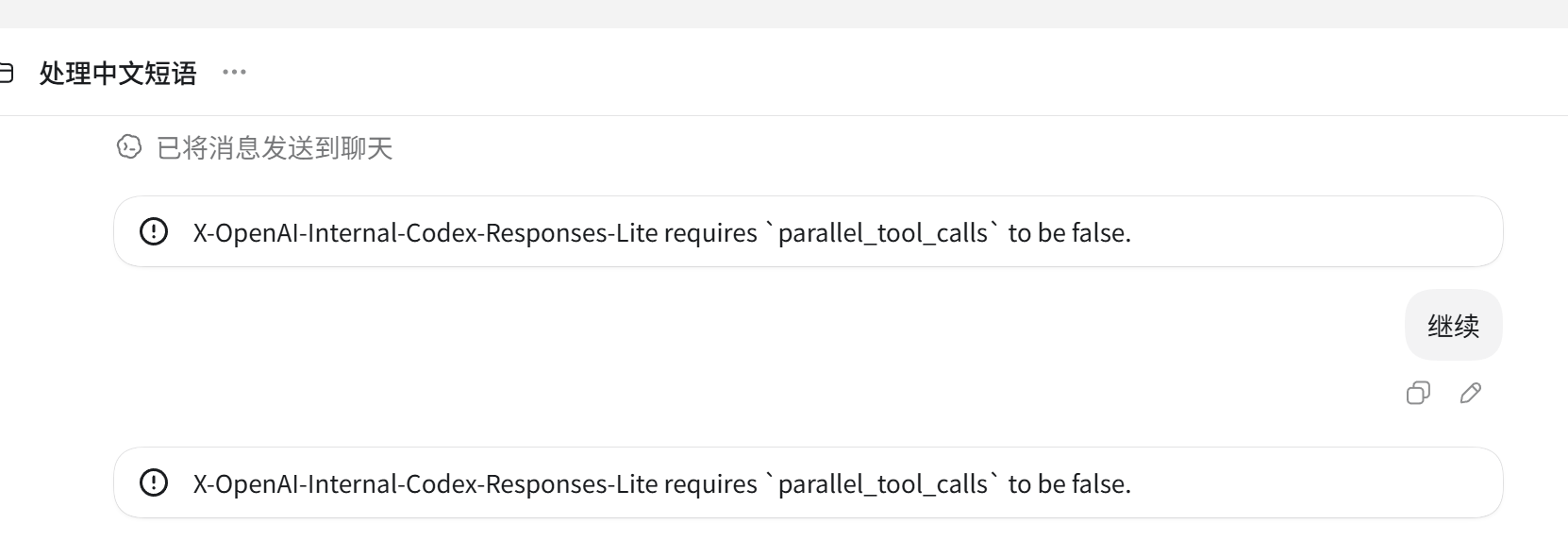
Task: Click the first parallel_tool_calls error box
Action: coord(808,231)
